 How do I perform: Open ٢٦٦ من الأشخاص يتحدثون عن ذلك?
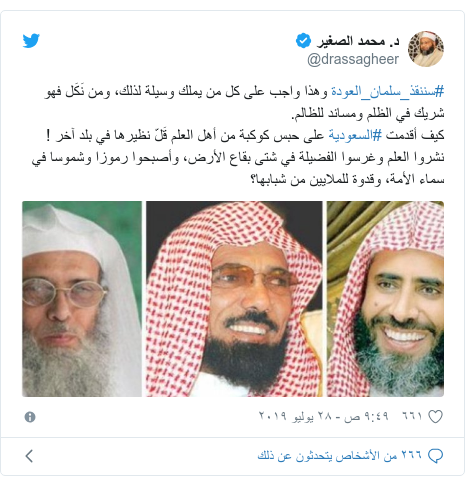point(340,455)
